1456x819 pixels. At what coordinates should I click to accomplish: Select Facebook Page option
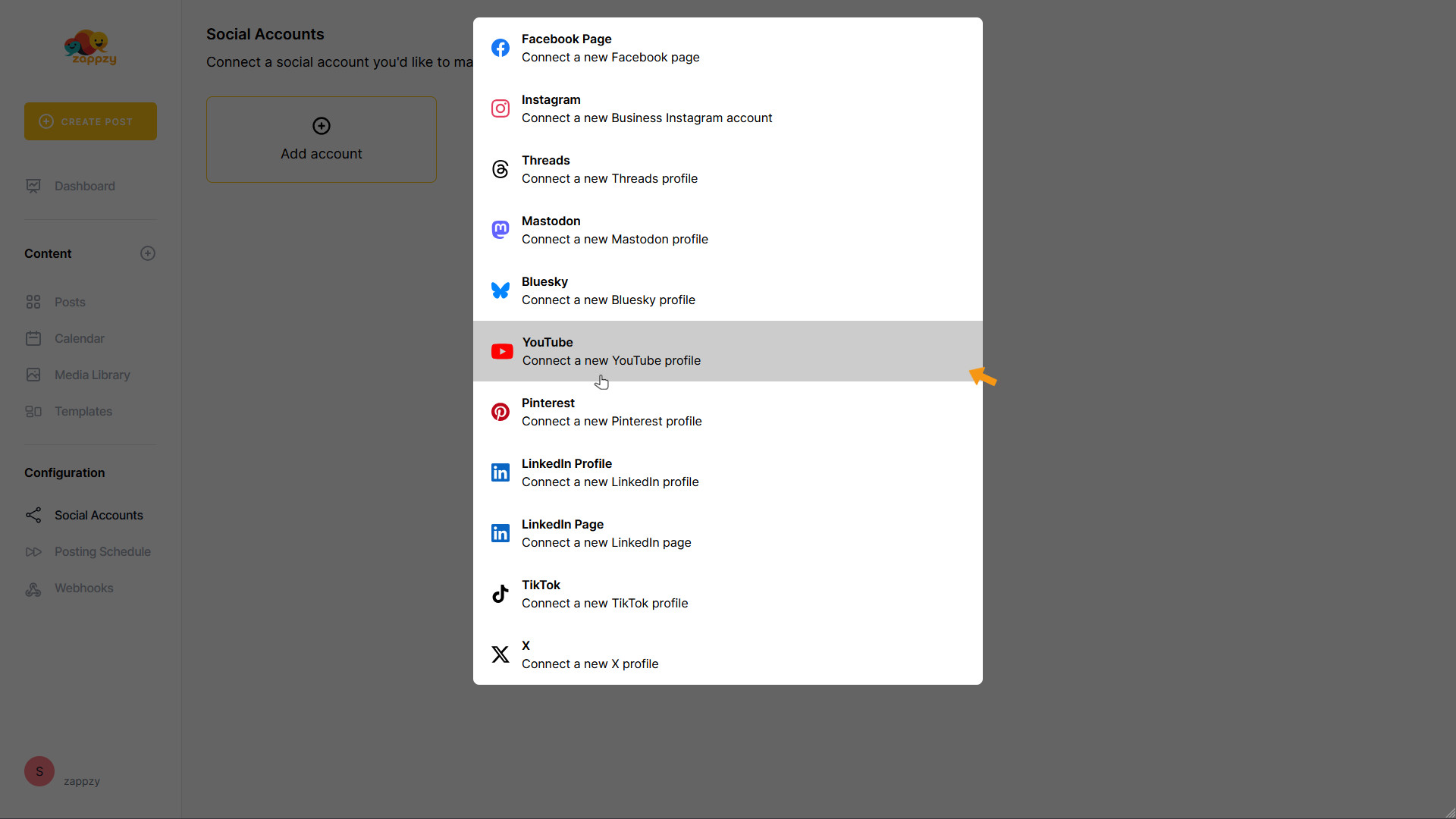(728, 48)
